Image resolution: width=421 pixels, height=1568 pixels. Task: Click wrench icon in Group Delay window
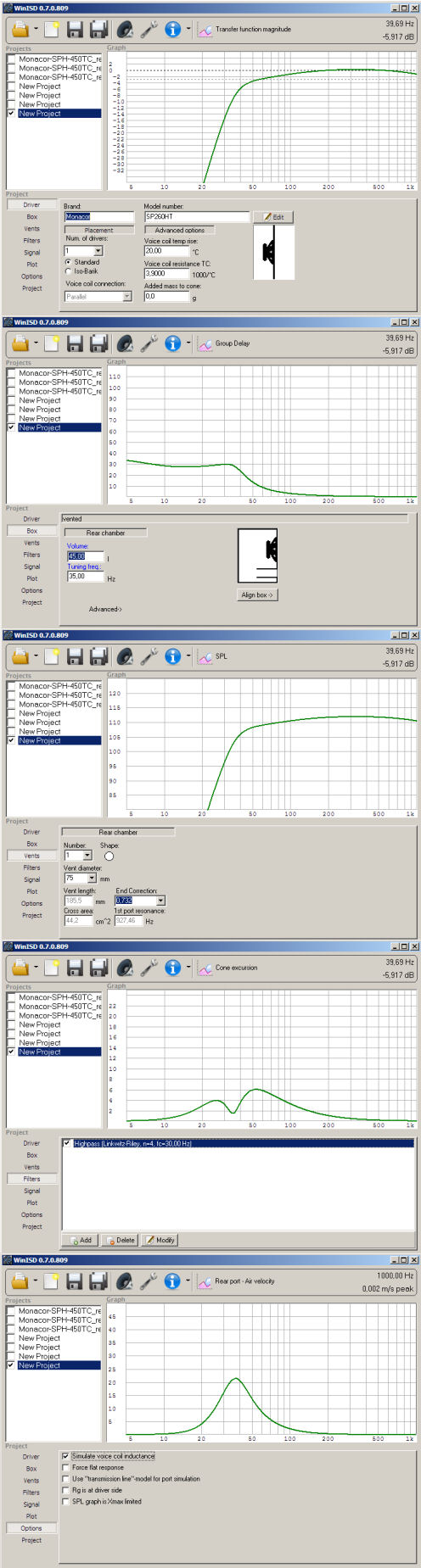pyautogui.click(x=149, y=343)
